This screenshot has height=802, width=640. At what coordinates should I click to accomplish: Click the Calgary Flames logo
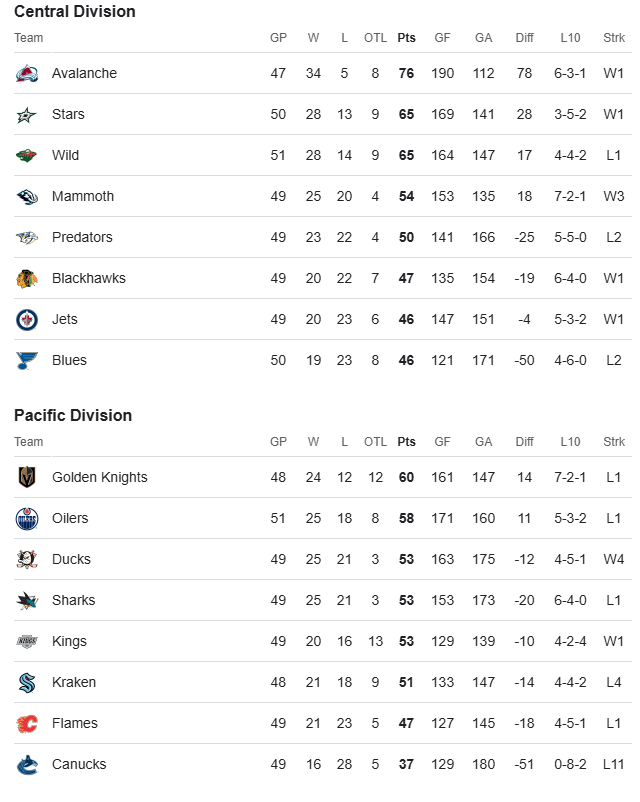(x=27, y=723)
